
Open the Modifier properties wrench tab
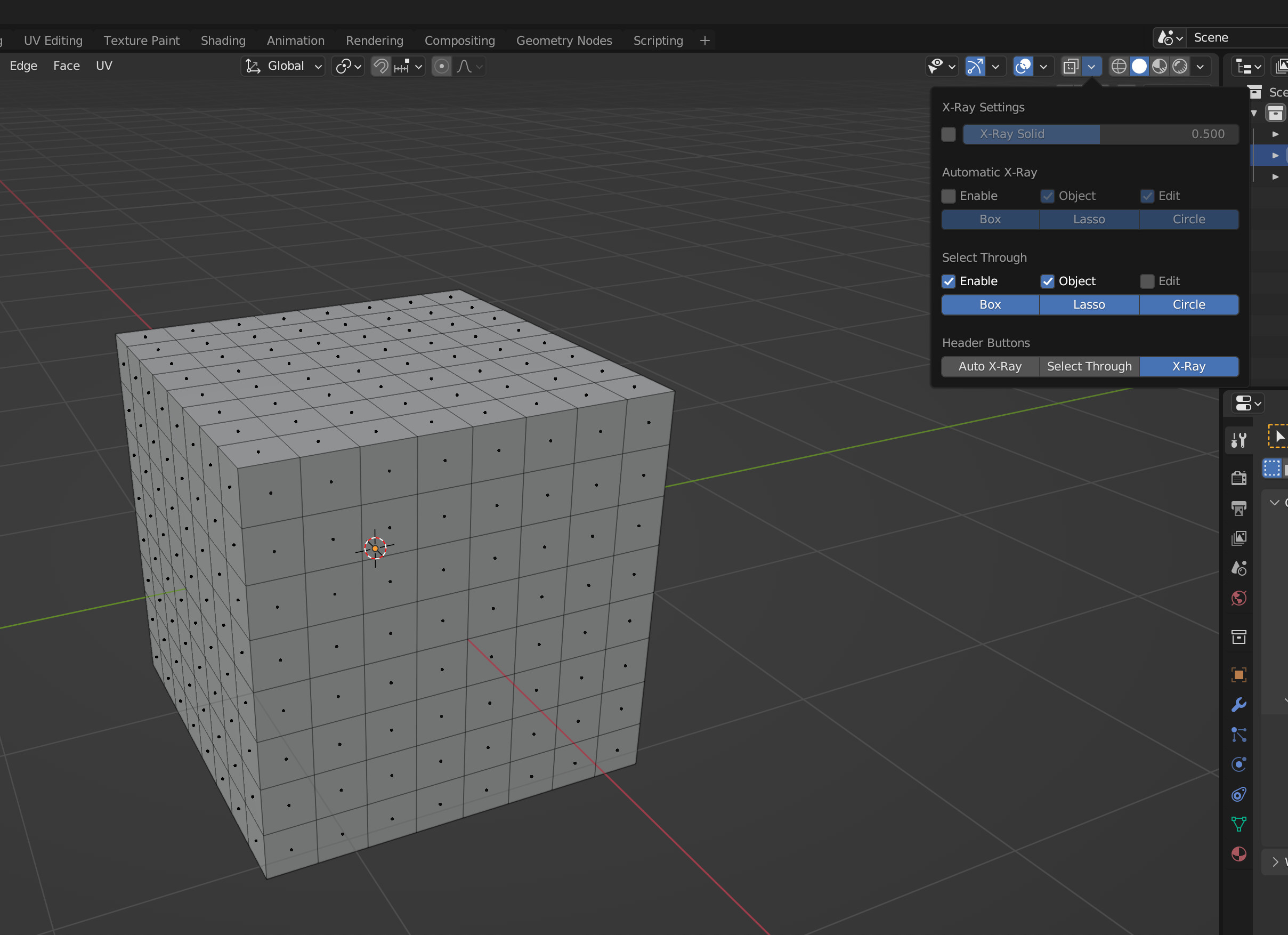click(1238, 704)
